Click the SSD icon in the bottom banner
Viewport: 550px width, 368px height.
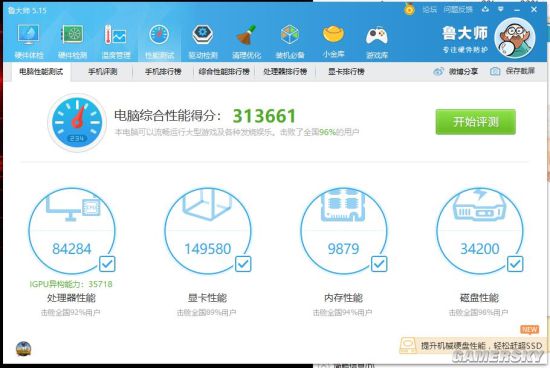tap(408, 345)
